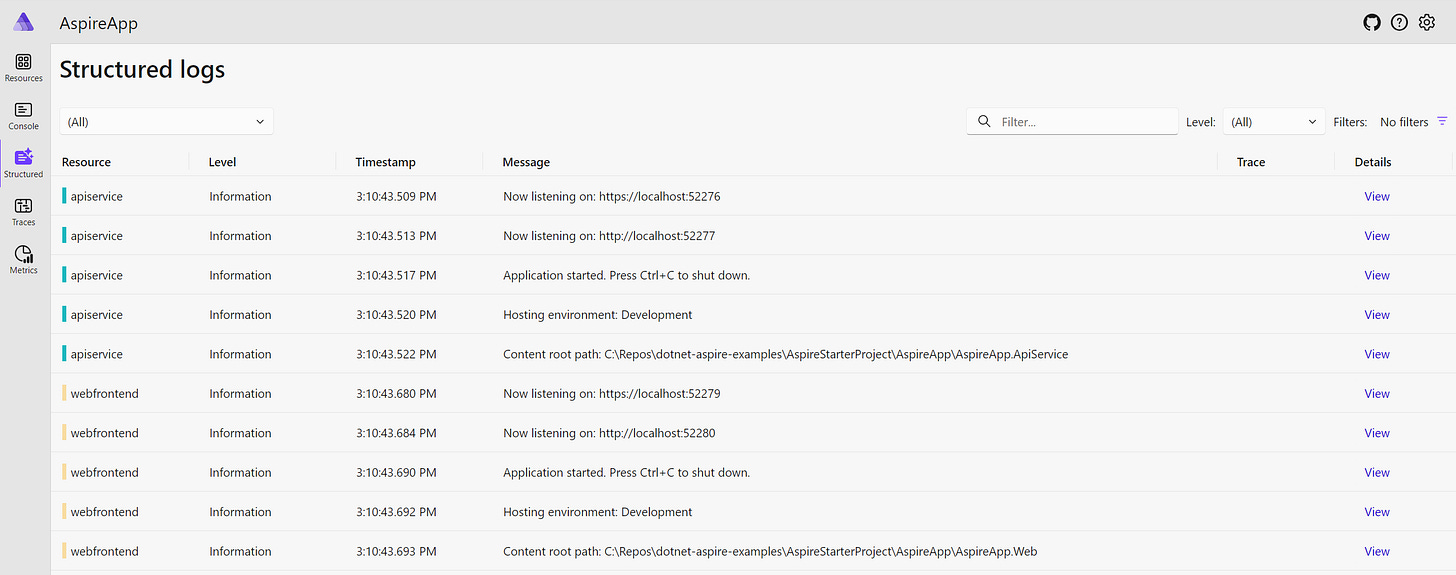
Task: View details for https://localhost:52279 log
Action: (1377, 394)
